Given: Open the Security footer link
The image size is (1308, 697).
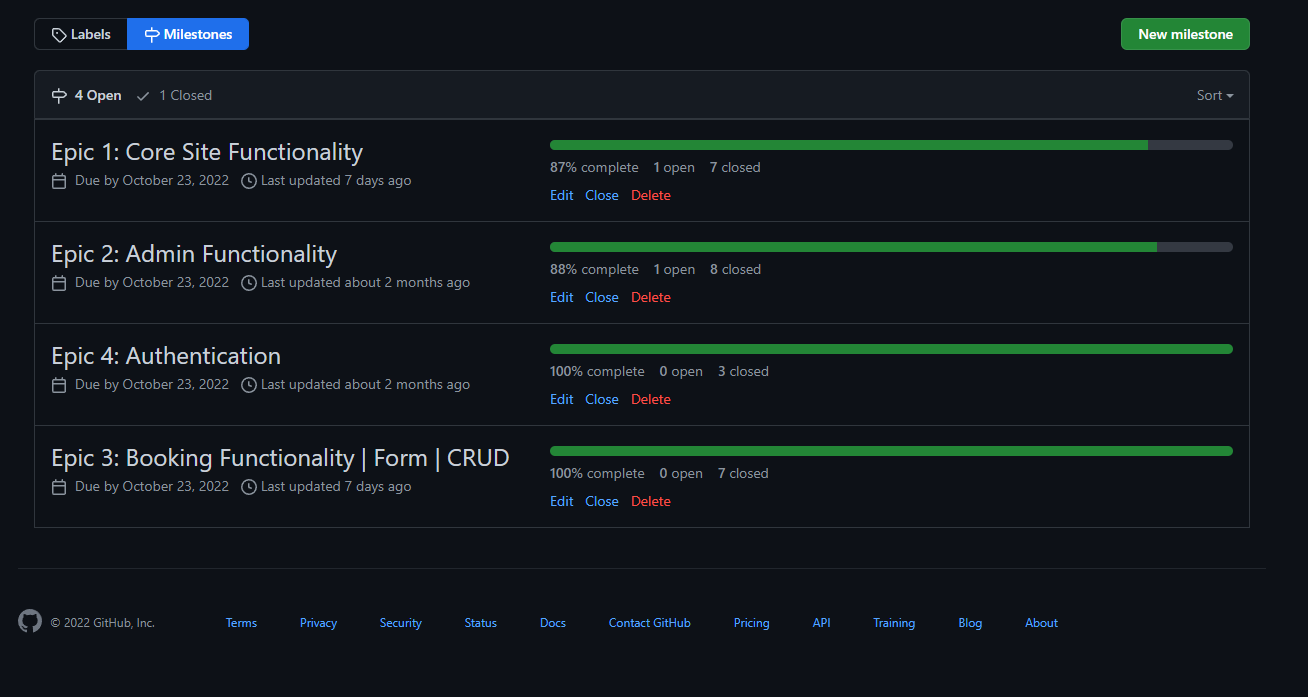Looking at the screenshot, I should point(401,622).
